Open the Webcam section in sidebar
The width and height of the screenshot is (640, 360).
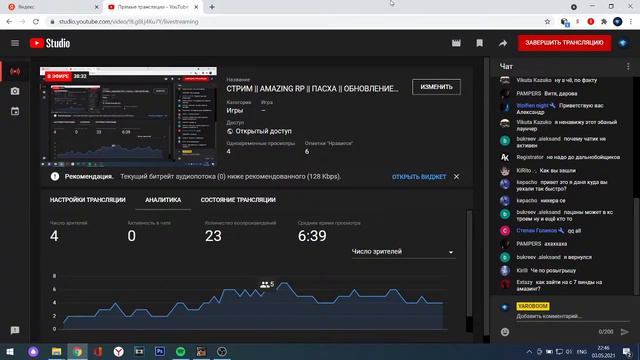[x=15, y=91]
